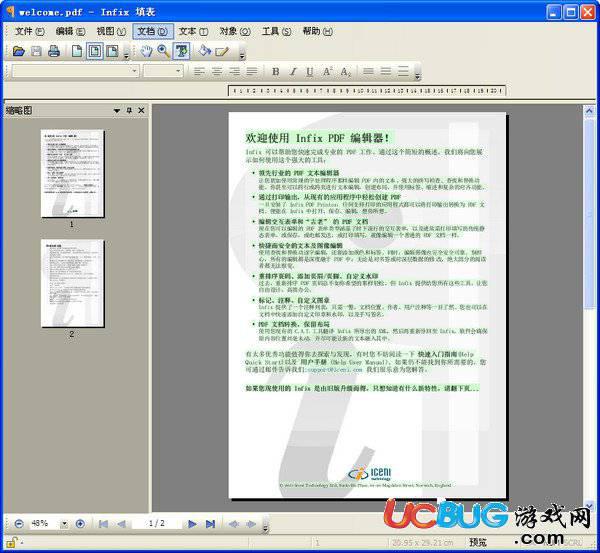Open the 对象 (O) menu

235,31
